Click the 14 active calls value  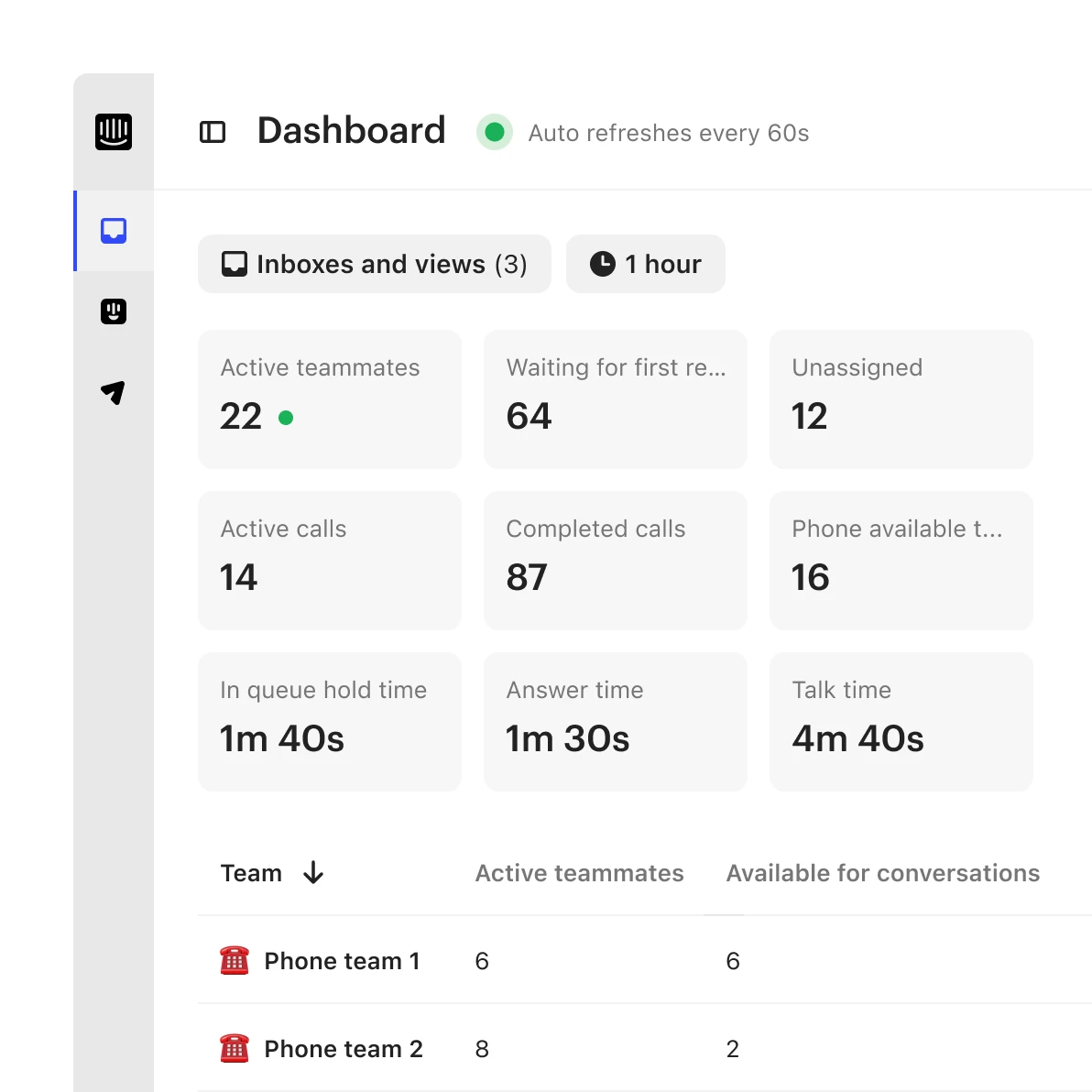(x=239, y=577)
